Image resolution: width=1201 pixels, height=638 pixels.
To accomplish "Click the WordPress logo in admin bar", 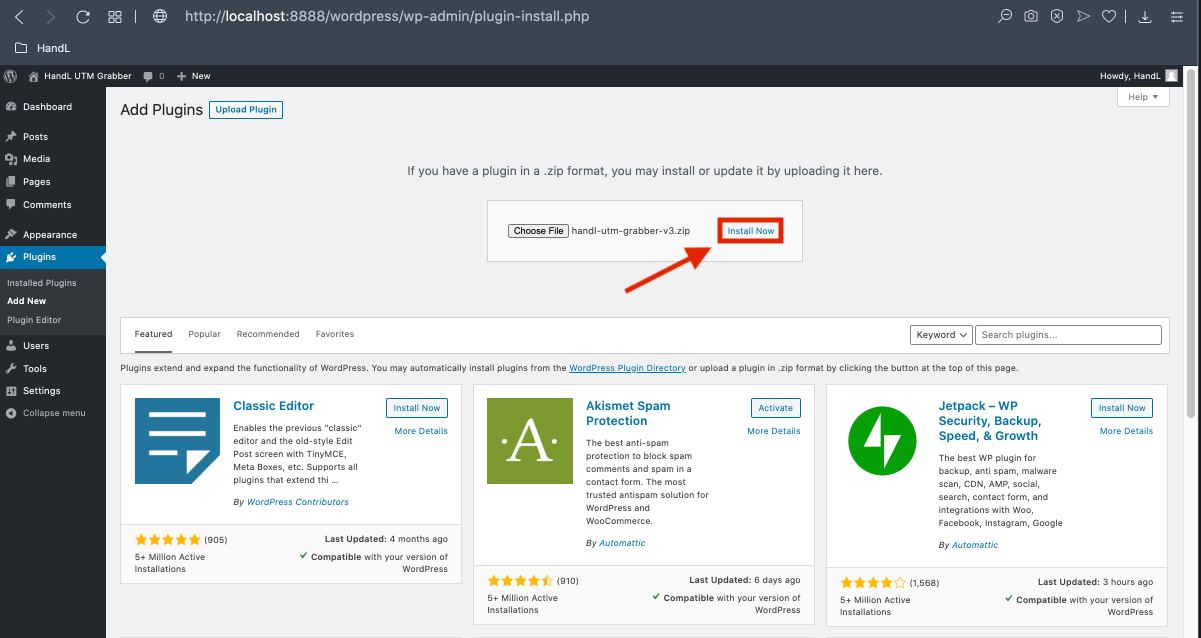I will click(11, 76).
